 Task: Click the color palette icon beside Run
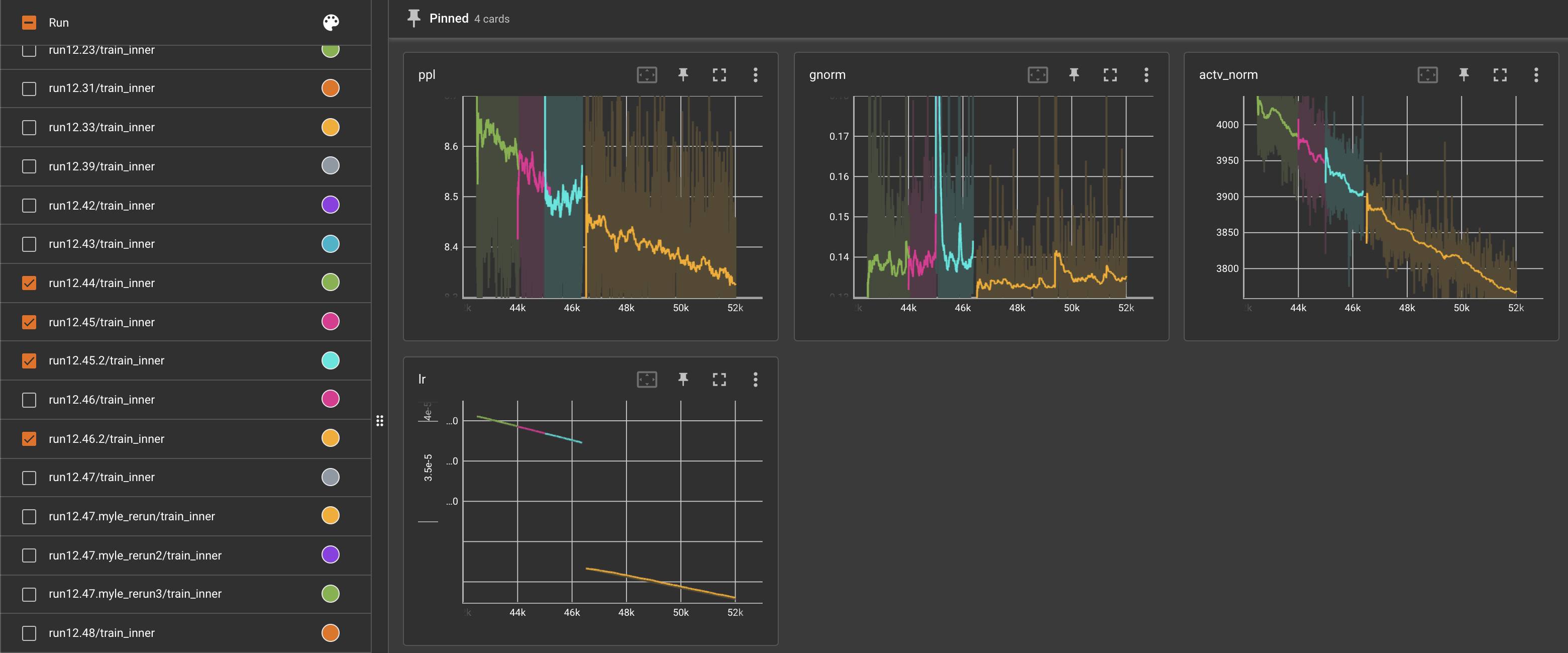click(331, 23)
